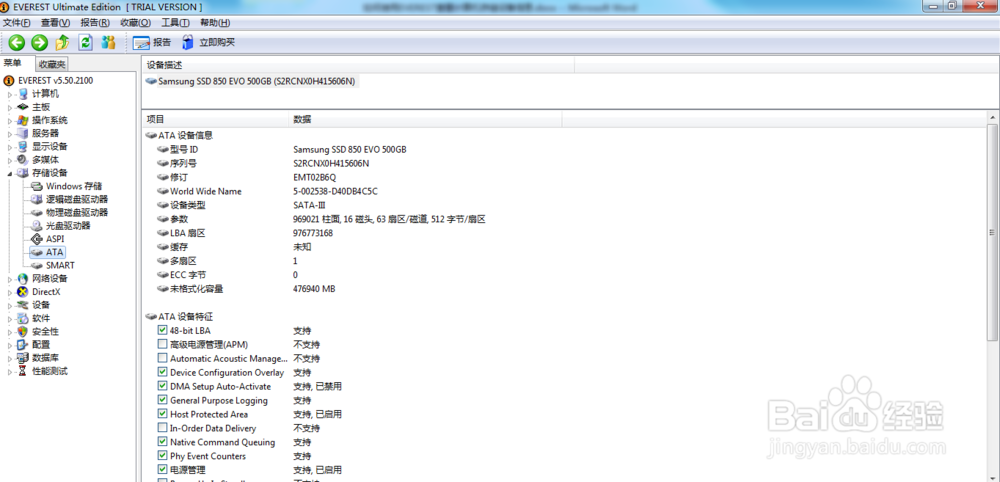Expand the 主板 tree node arrow
The height and width of the screenshot is (482, 1000).
(x=10, y=108)
